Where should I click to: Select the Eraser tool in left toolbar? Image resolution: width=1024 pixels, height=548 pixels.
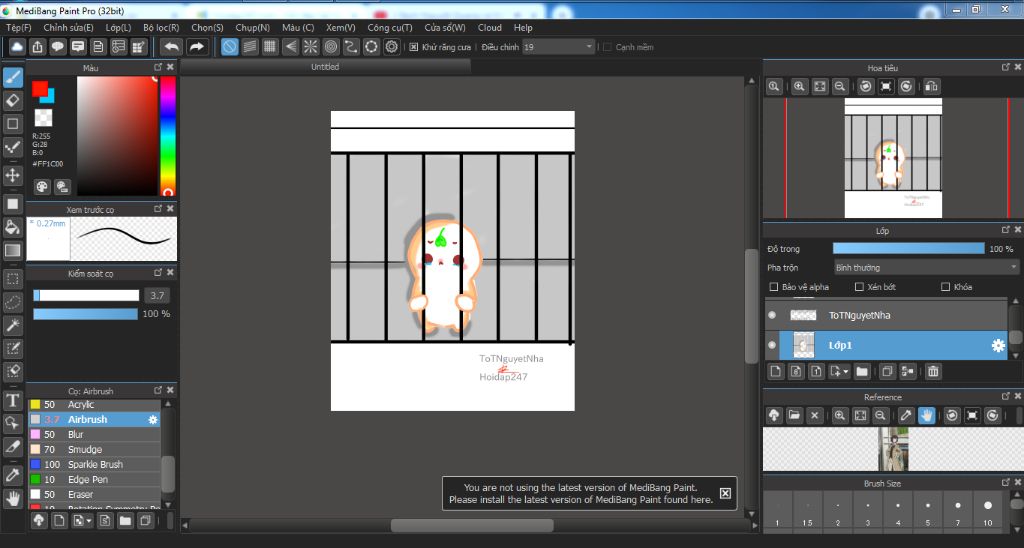tap(12, 100)
